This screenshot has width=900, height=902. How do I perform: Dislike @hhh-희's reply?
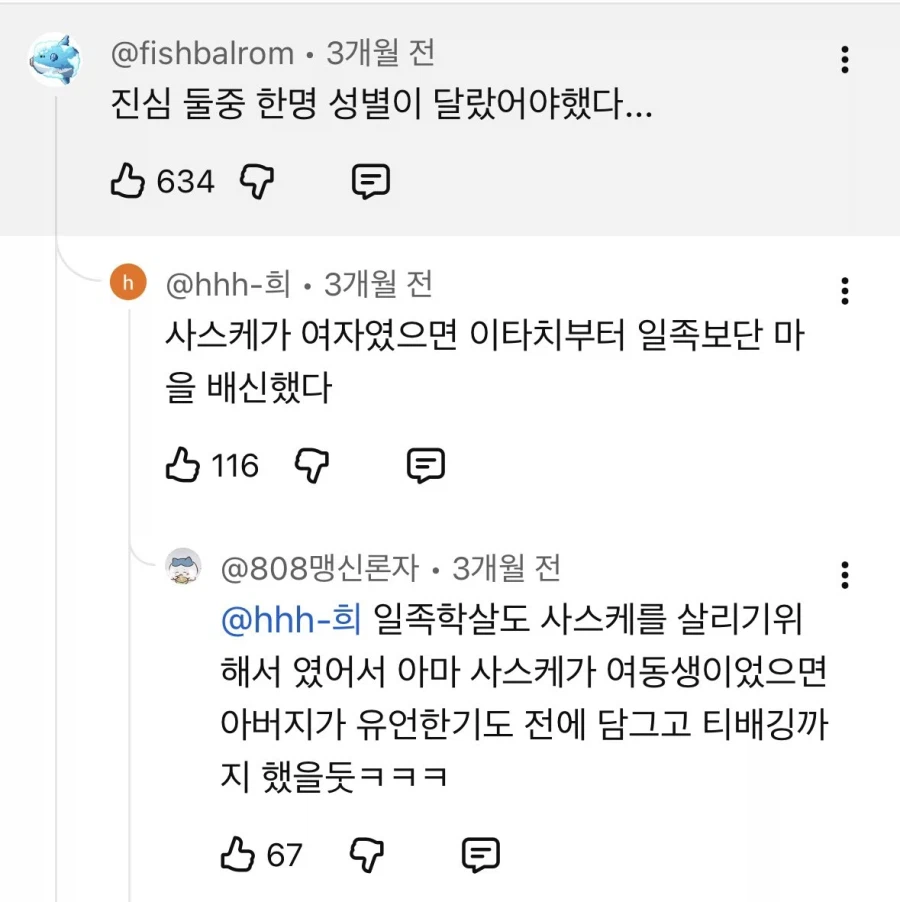[x=312, y=464]
